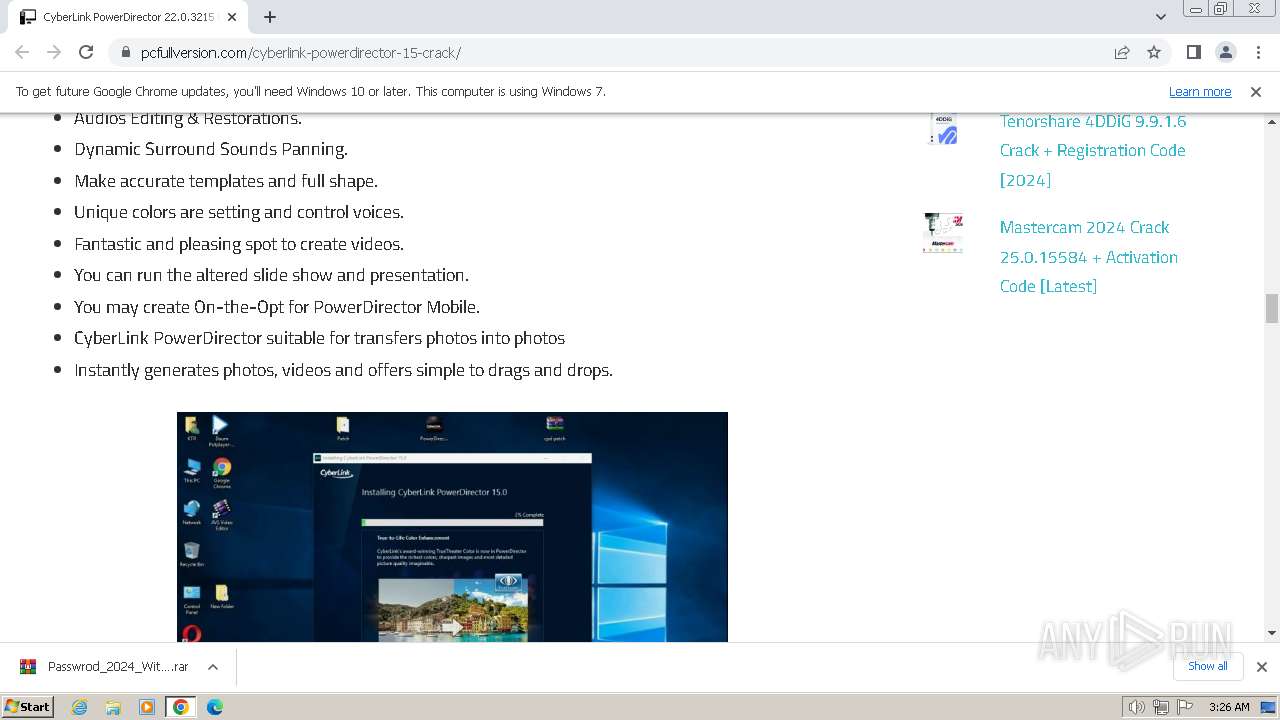View site information via the lock icon
This screenshot has height=720, width=1280.
click(125, 52)
